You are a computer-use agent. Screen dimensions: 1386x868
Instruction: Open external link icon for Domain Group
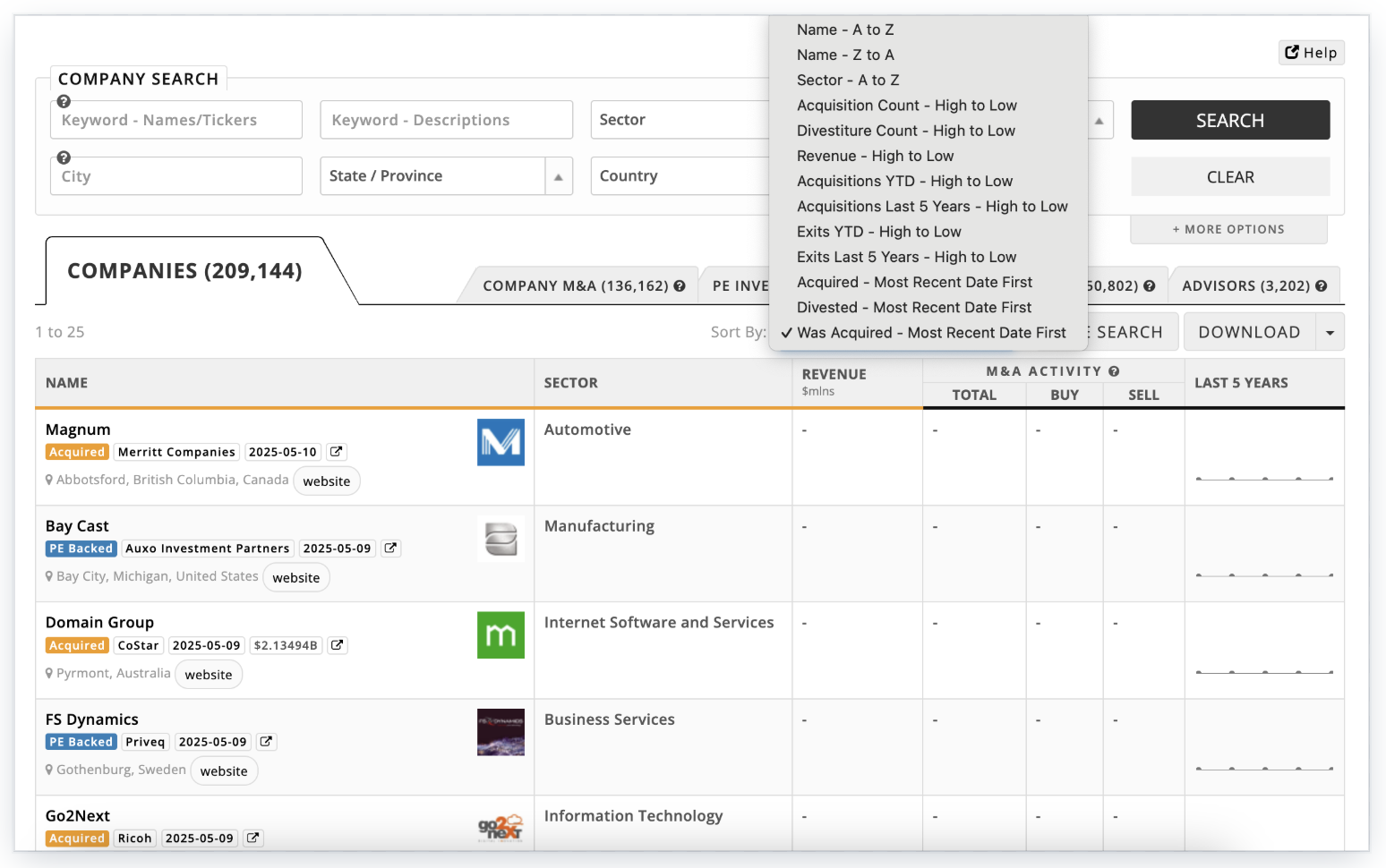tap(337, 645)
